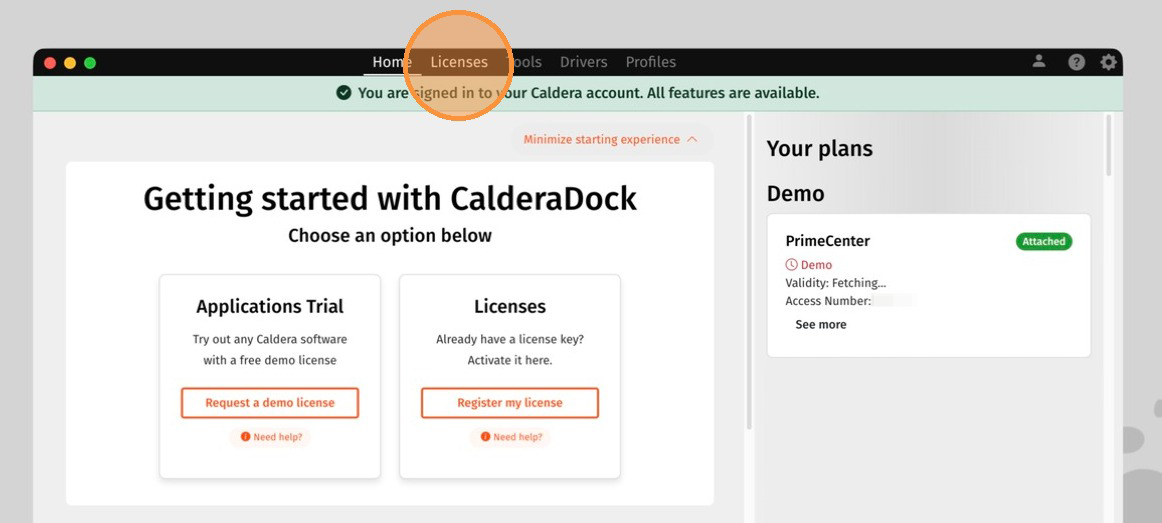Open the user account icon
The width and height of the screenshot is (1162, 523).
pyautogui.click(x=1039, y=61)
